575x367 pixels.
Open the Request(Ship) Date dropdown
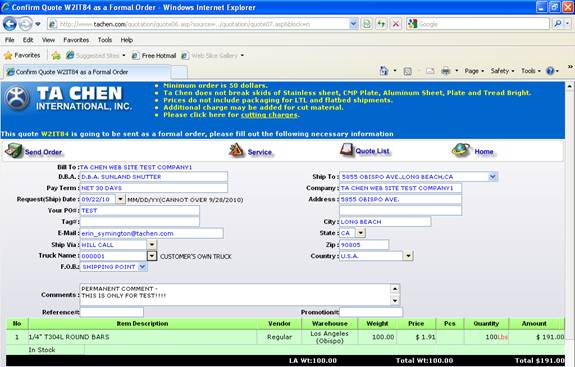(x=120, y=199)
